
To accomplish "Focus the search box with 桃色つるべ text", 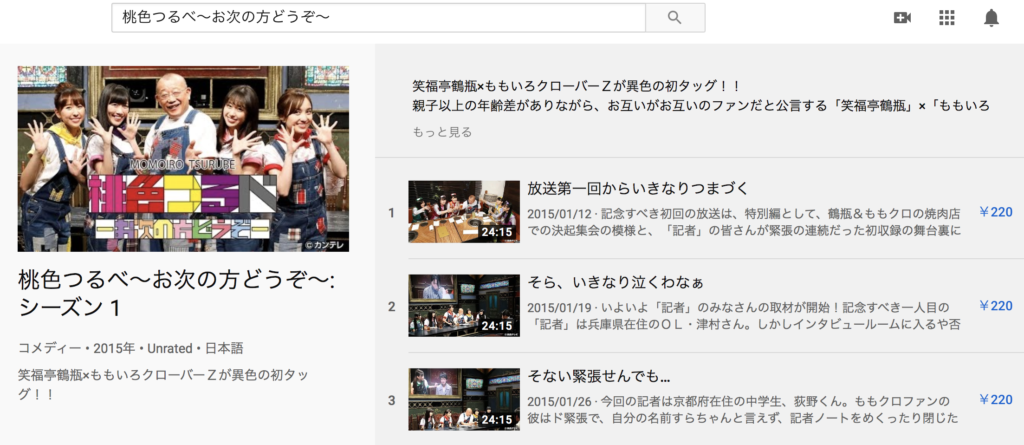I will 379,18.
